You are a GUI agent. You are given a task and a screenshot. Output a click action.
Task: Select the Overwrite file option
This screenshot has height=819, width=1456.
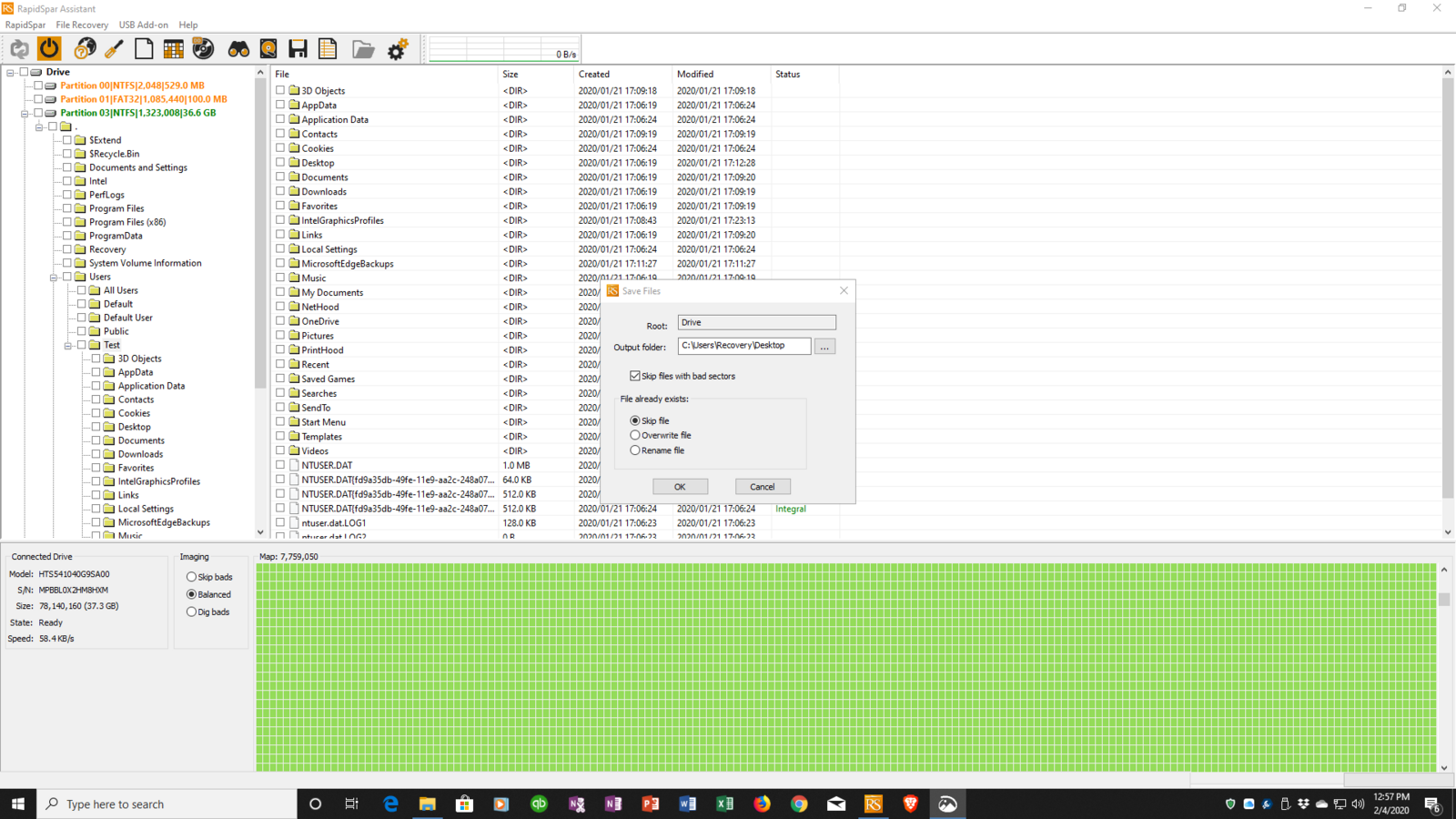(x=635, y=436)
